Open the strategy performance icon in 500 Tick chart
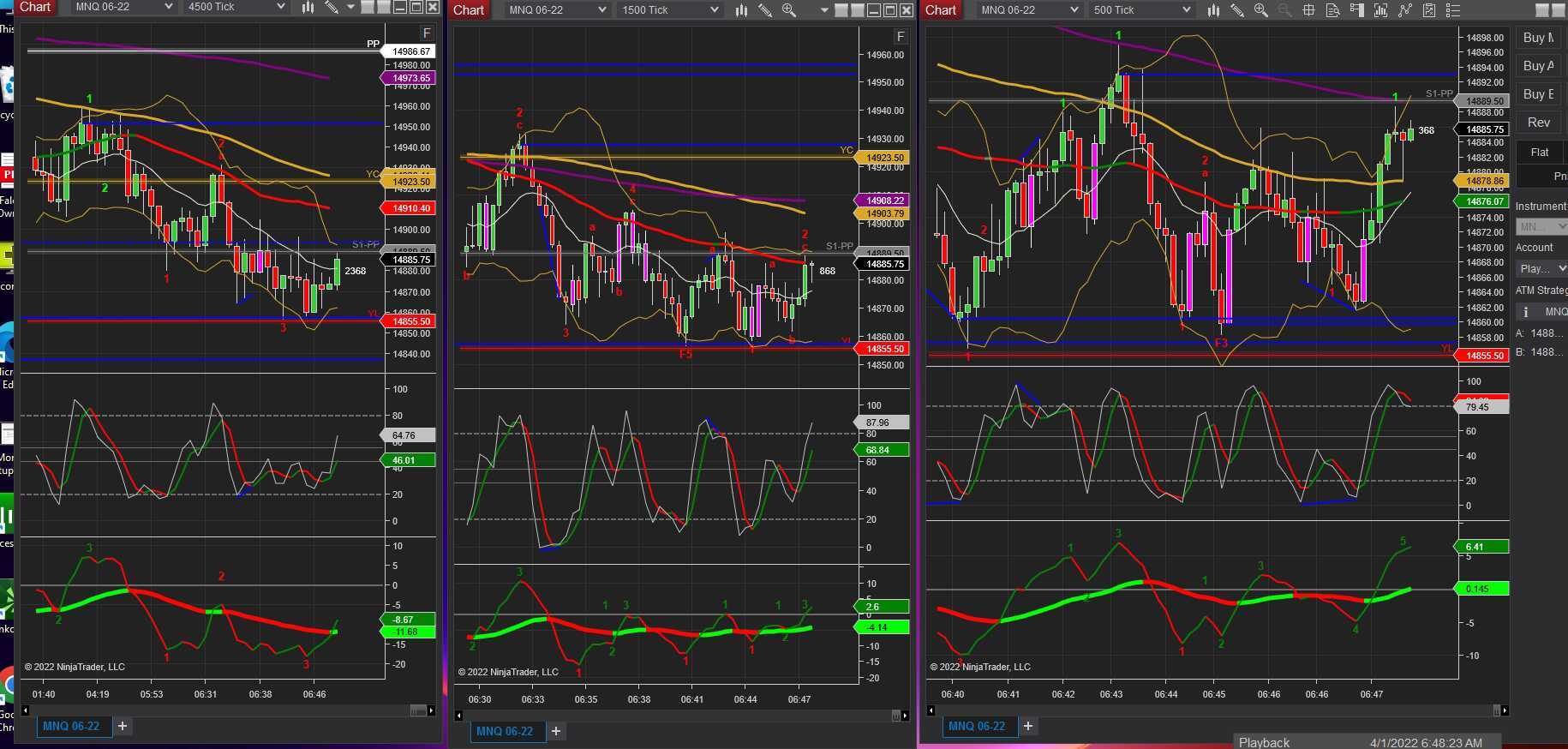The width and height of the screenshot is (1568, 749). tap(1428, 10)
